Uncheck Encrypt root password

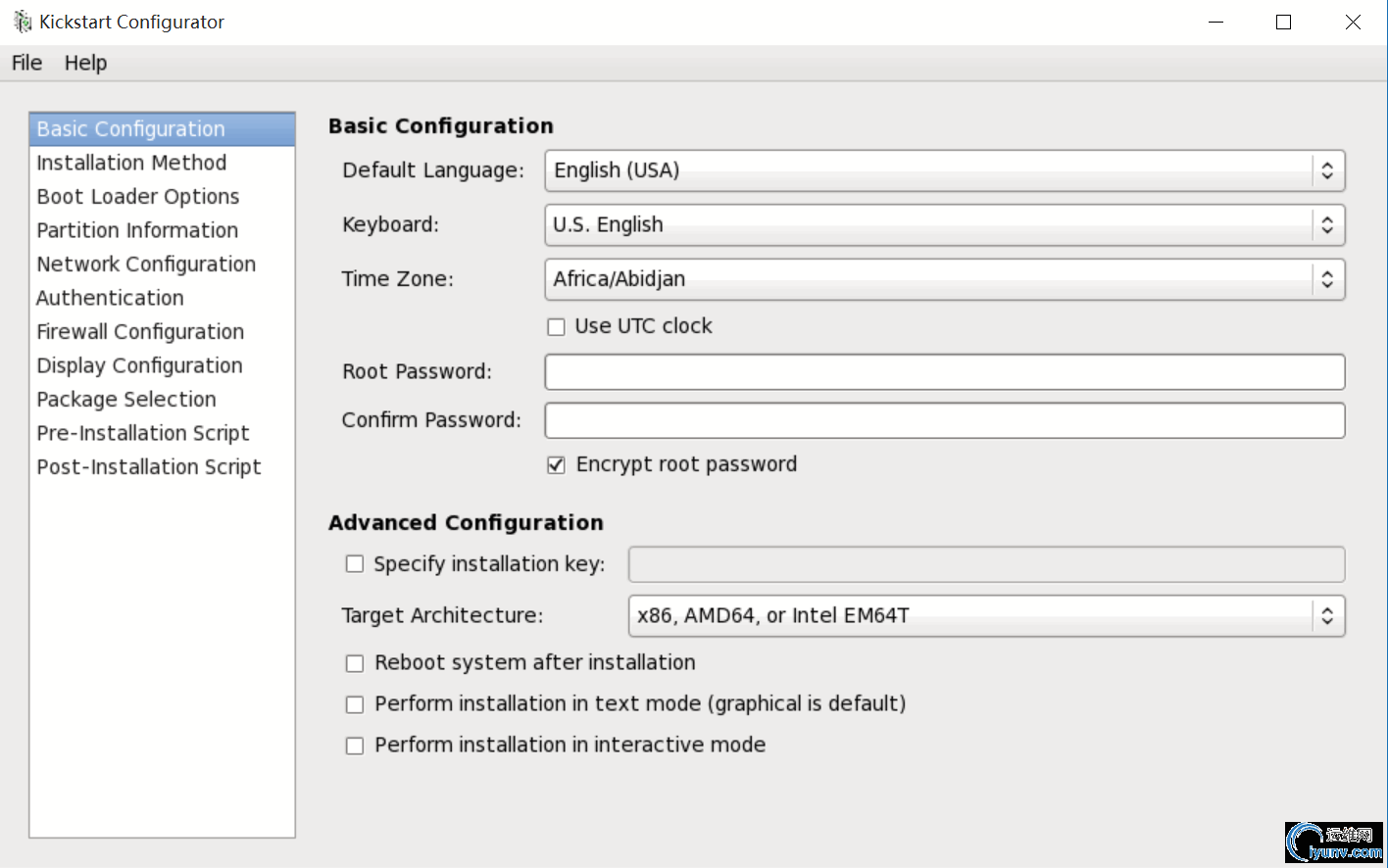557,465
